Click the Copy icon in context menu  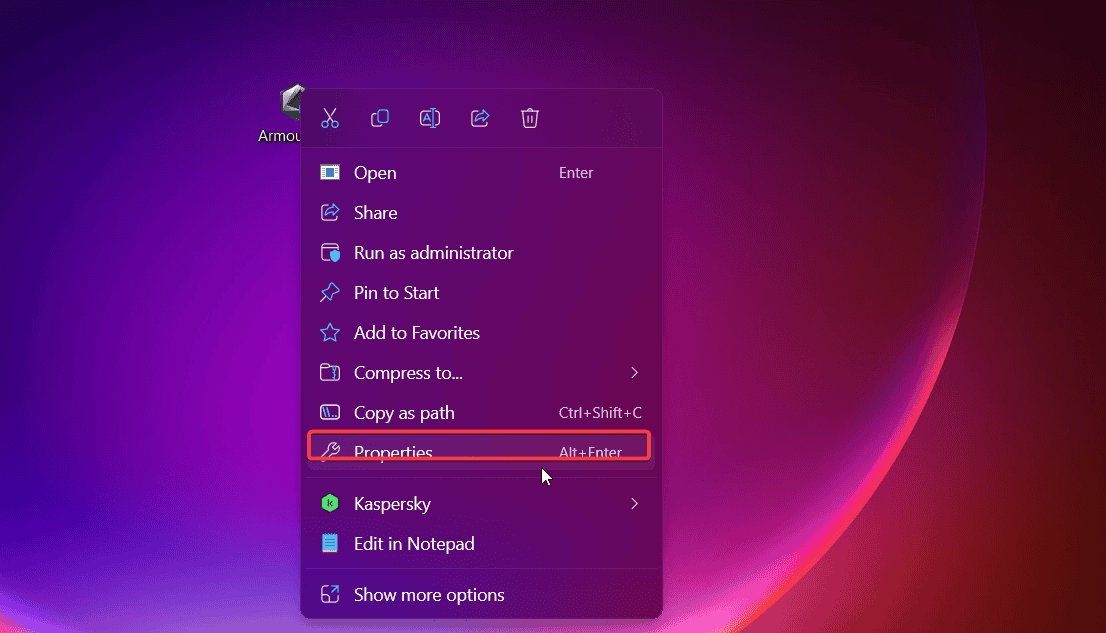click(x=379, y=118)
